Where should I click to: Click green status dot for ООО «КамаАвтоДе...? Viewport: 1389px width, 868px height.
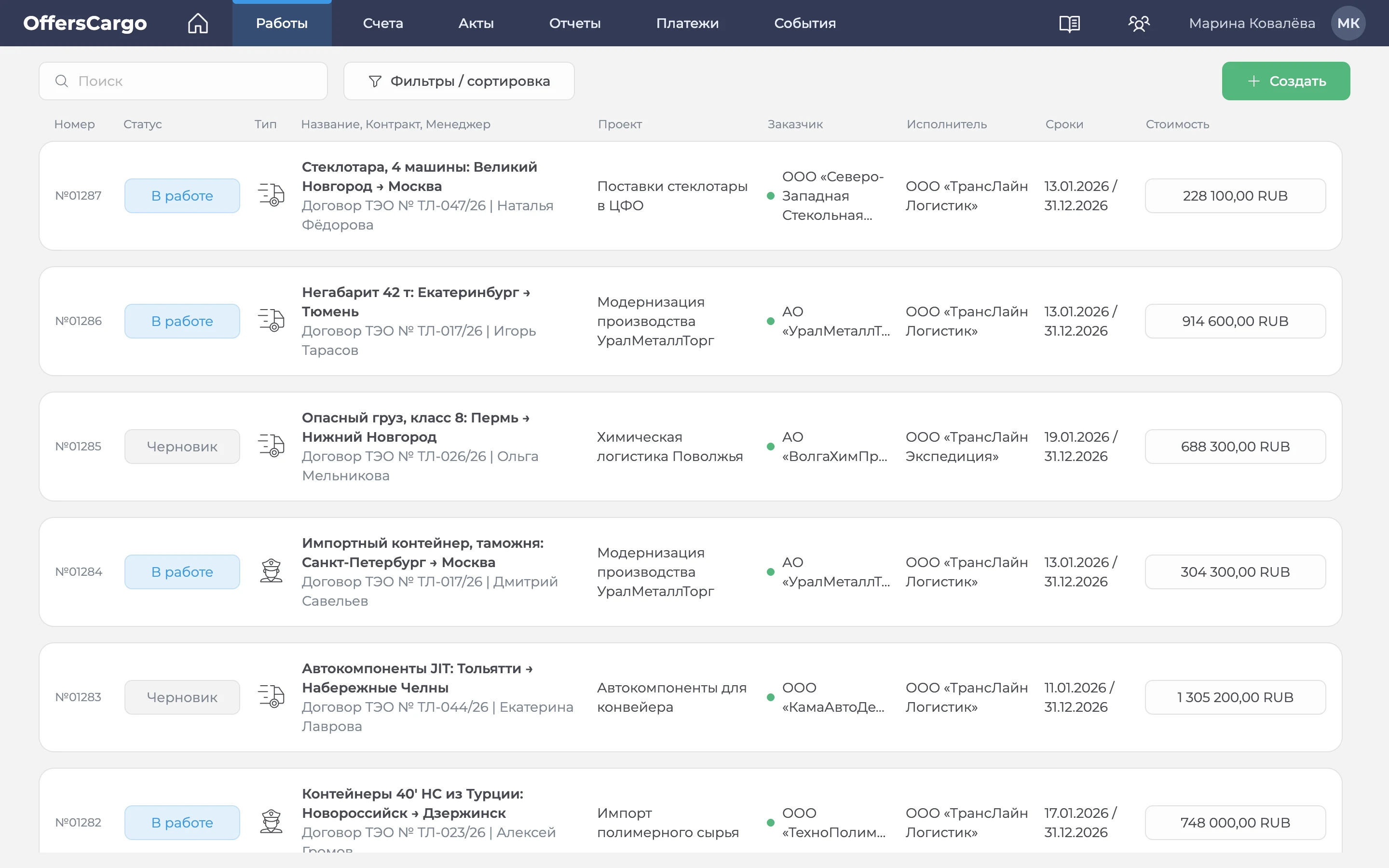771,697
